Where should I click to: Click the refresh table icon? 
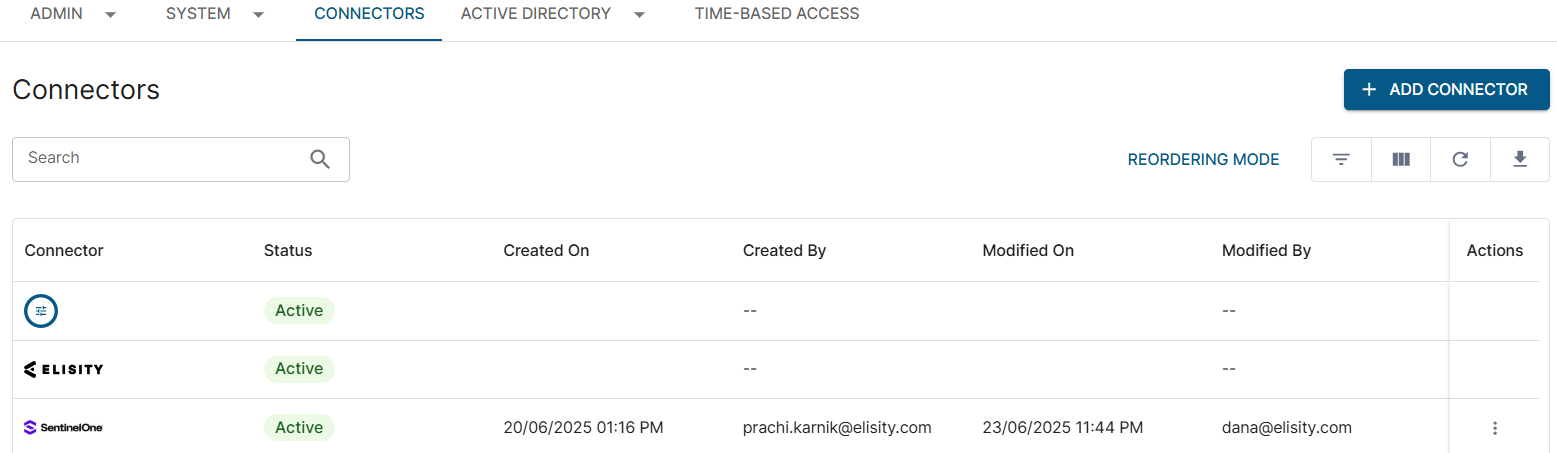point(1460,159)
